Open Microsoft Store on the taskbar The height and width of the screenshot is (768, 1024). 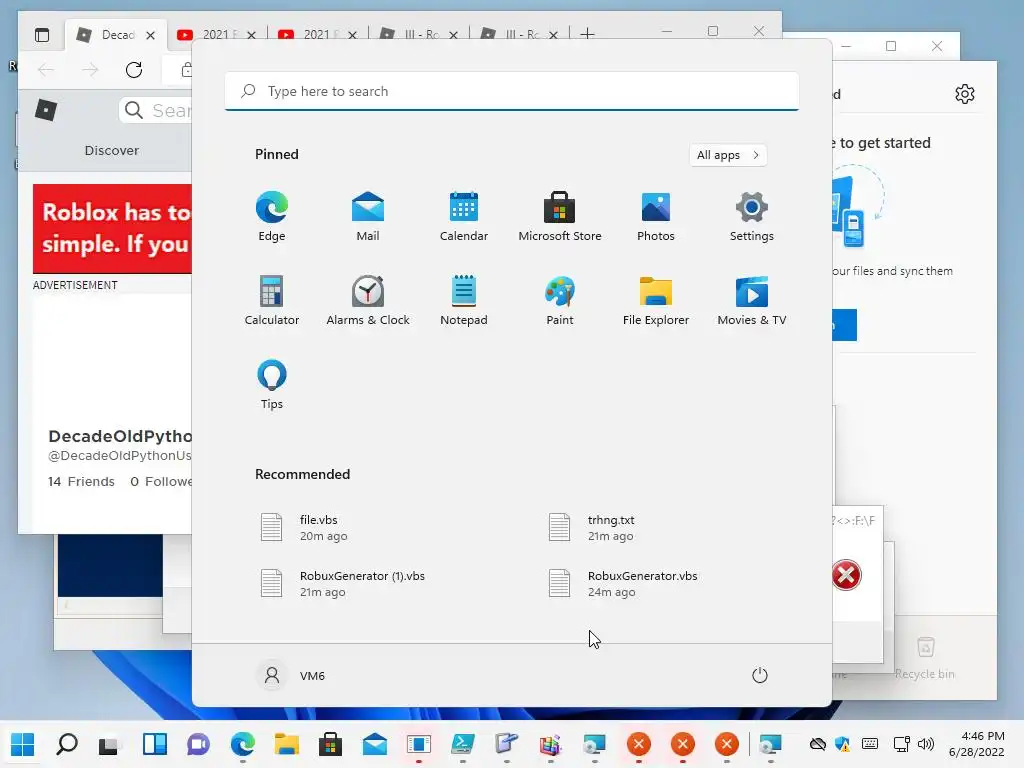click(330, 744)
